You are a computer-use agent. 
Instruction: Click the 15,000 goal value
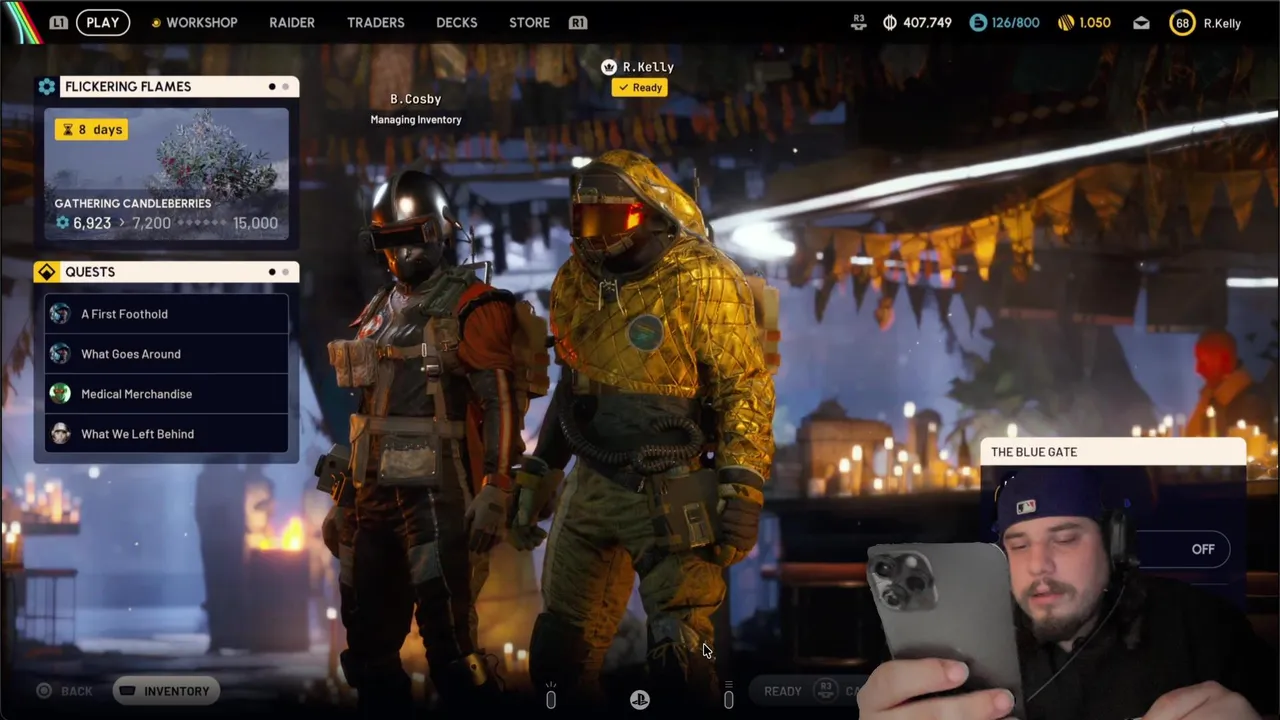pos(255,223)
